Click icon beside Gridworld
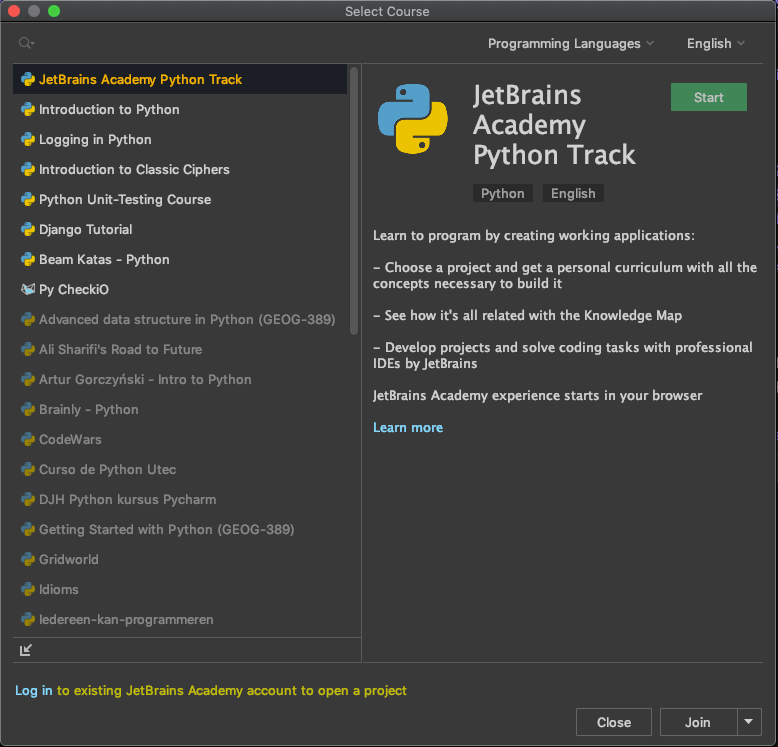Image resolution: width=778 pixels, height=747 pixels. click(28, 560)
